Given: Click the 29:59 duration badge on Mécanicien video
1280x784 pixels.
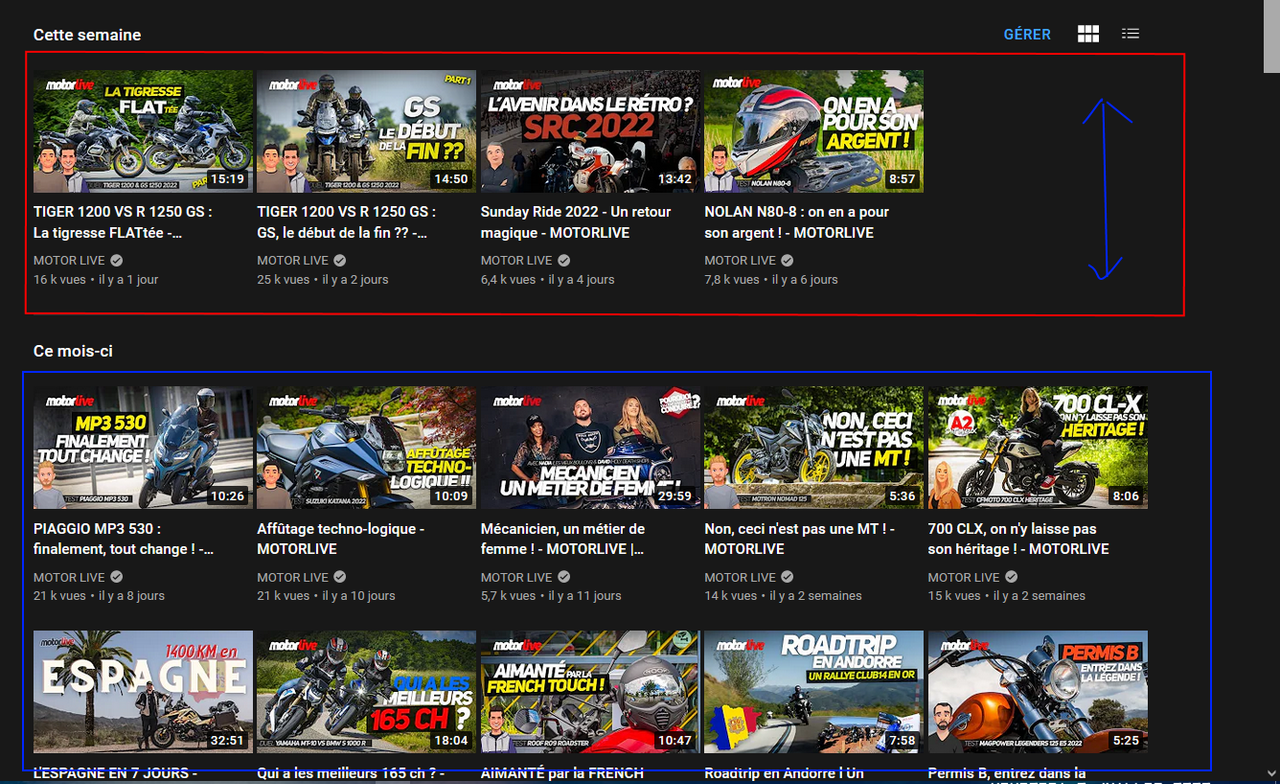Looking at the screenshot, I should point(675,496).
